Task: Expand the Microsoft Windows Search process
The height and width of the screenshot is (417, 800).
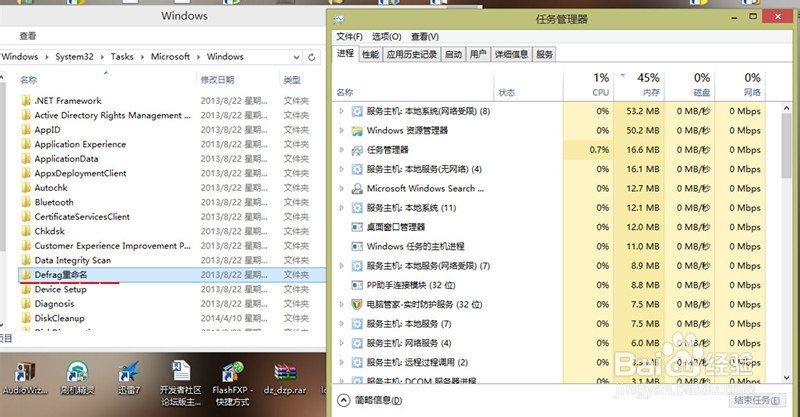Action: pyautogui.click(x=341, y=189)
